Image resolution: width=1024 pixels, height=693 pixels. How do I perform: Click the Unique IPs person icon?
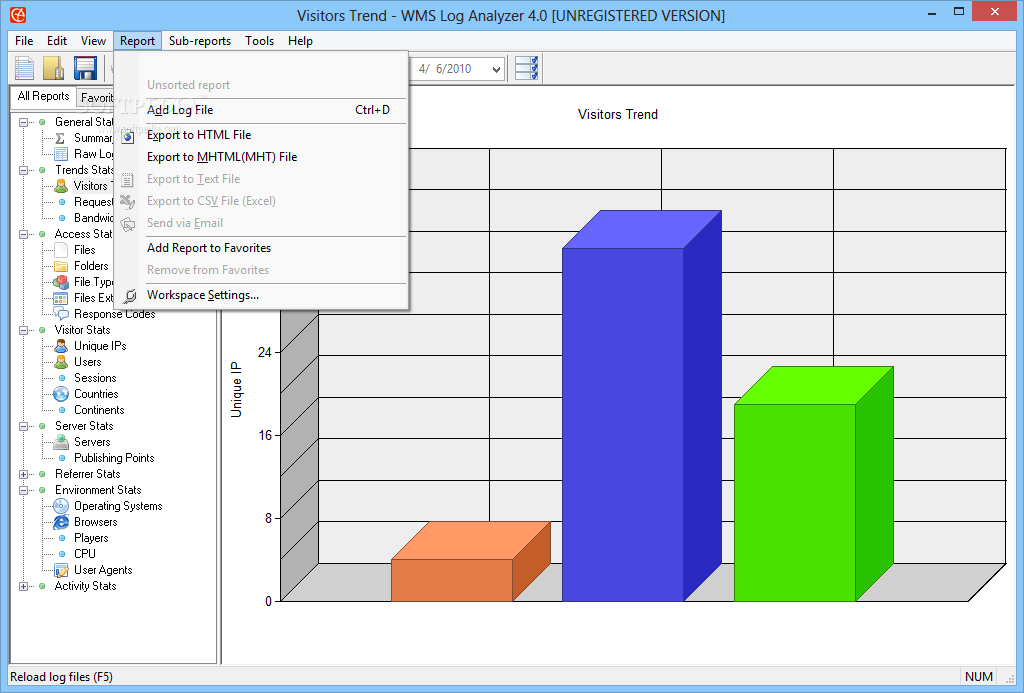click(61, 346)
